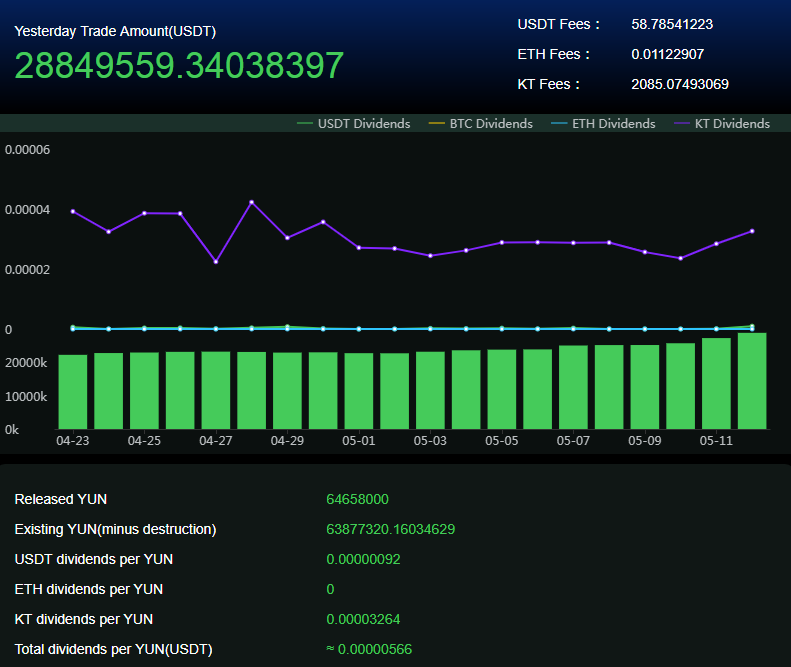This screenshot has width=791, height=667.
Task: Select the 05-09 trade amount bar
Action: click(x=645, y=387)
